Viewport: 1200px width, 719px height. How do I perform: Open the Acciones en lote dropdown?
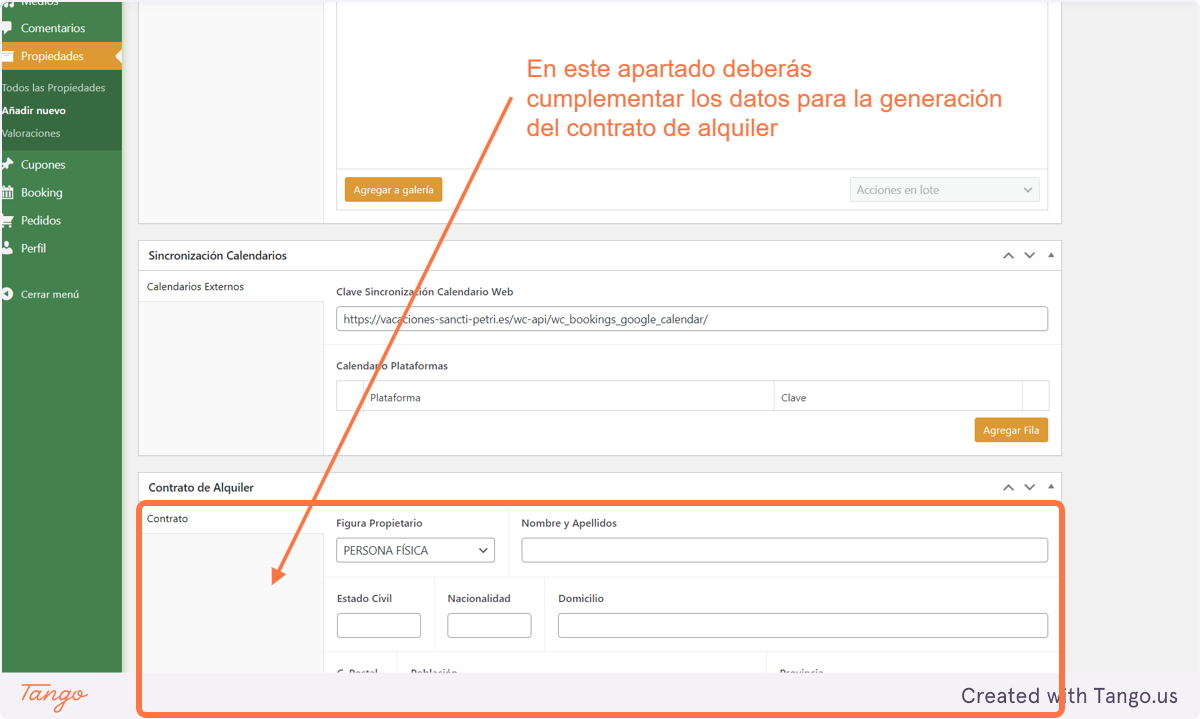click(x=944, y=190)
